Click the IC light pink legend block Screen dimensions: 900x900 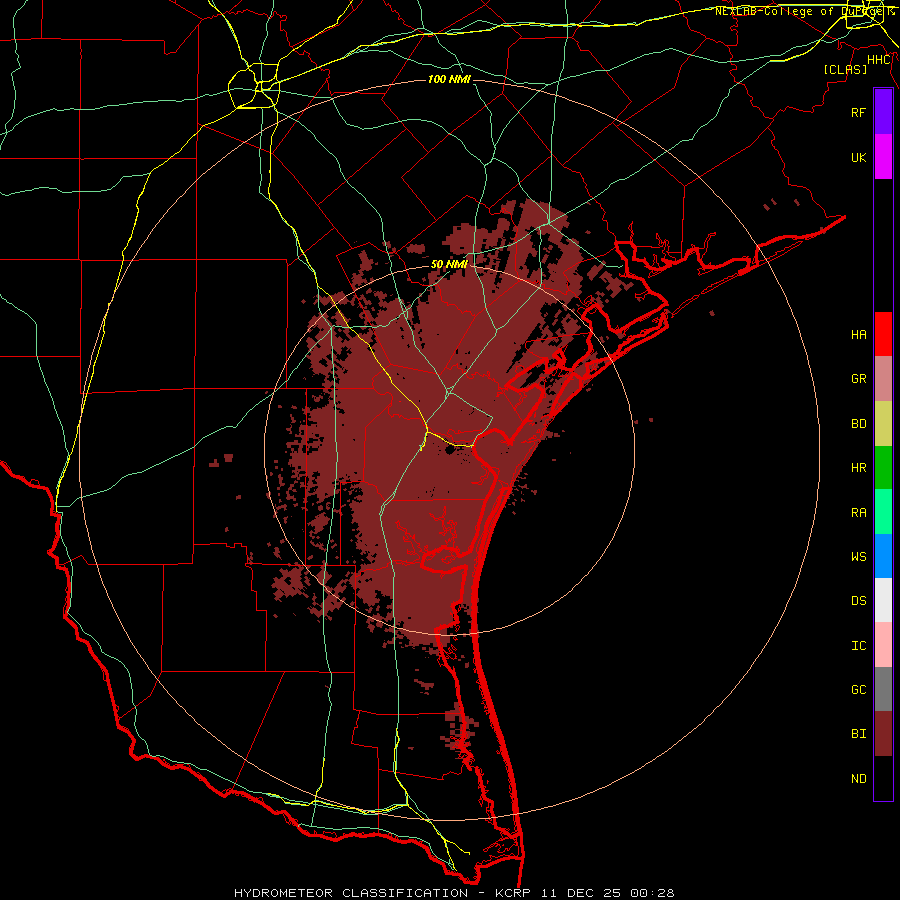tap(883, 645)
